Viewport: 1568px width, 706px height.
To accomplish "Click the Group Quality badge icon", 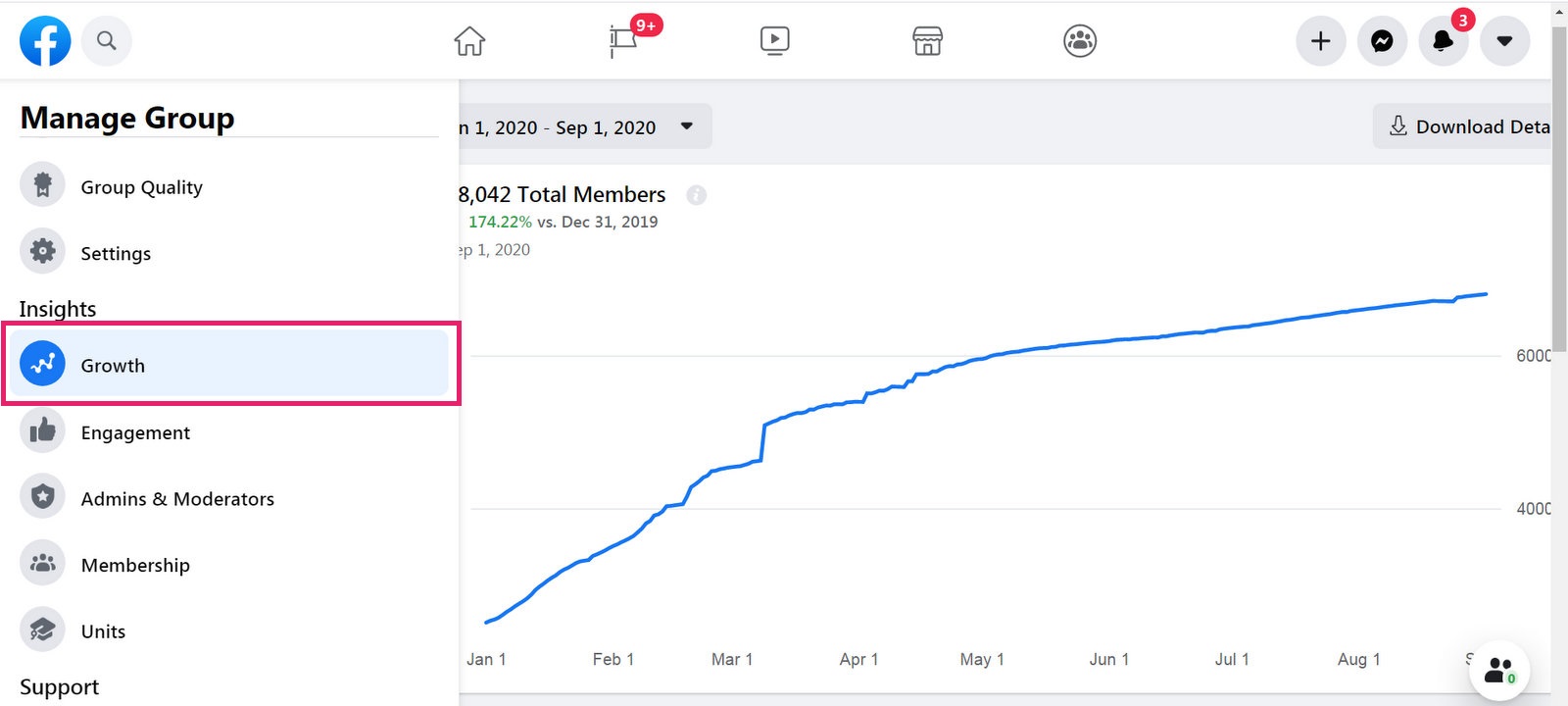I will tap(42, 185).
